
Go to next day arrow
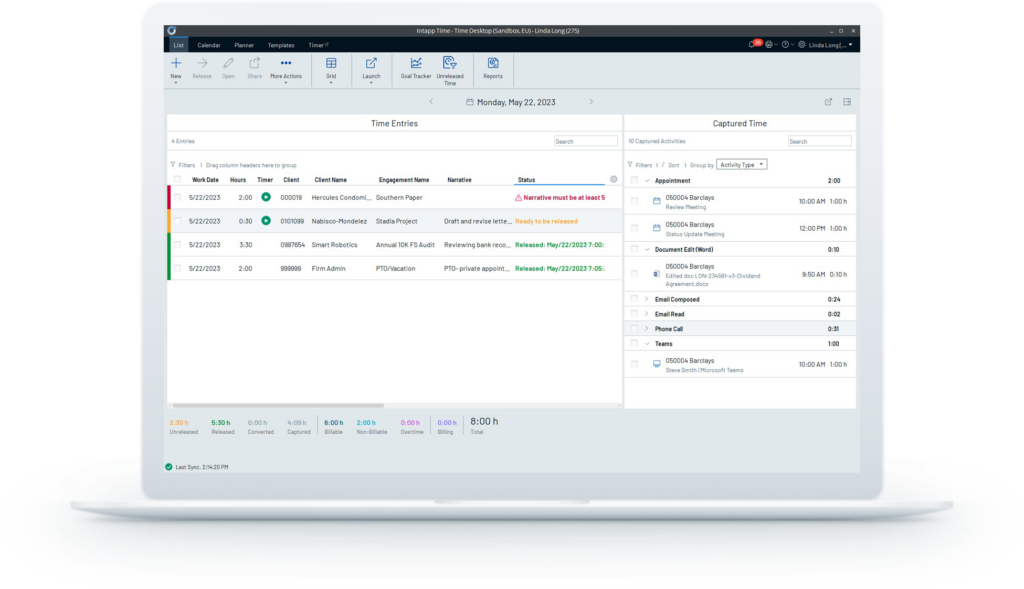point(591,102)
